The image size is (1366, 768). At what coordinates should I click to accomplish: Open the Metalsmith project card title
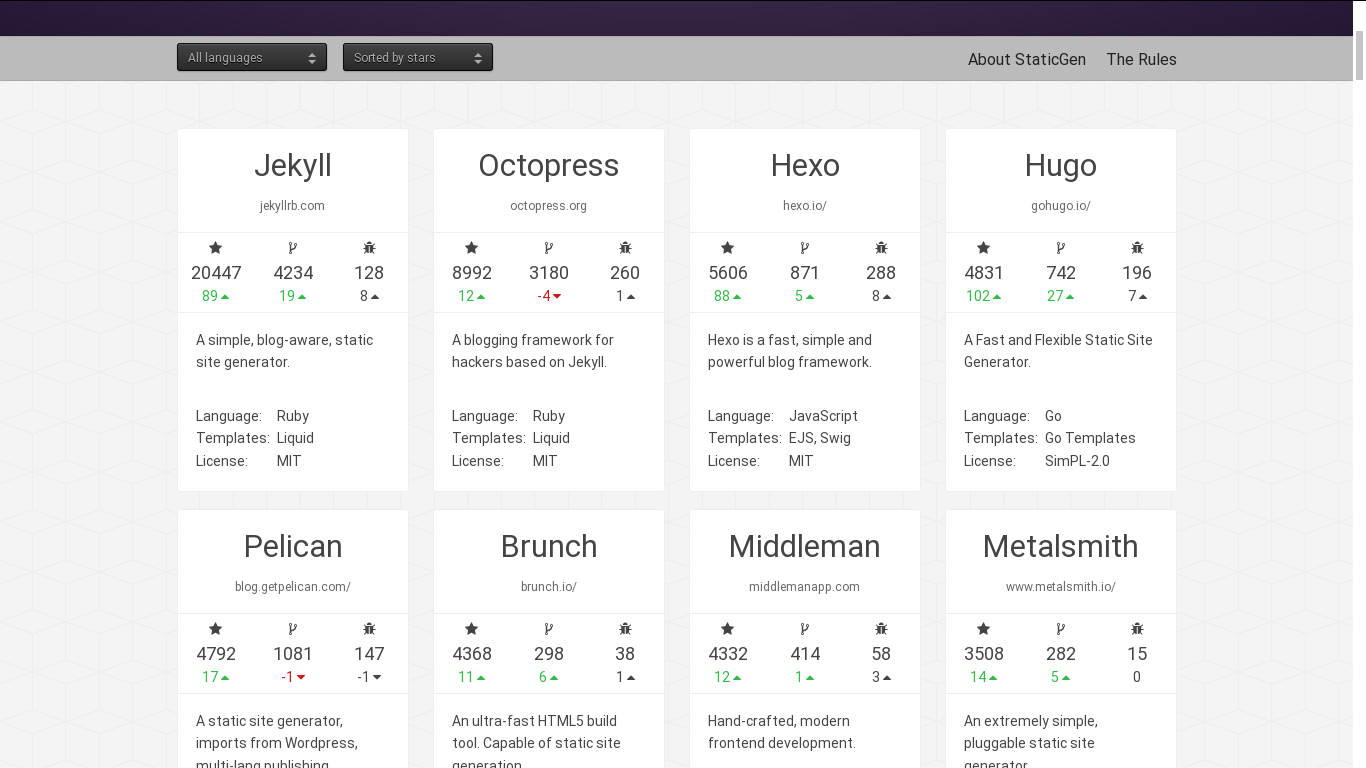pos(1061,546)
